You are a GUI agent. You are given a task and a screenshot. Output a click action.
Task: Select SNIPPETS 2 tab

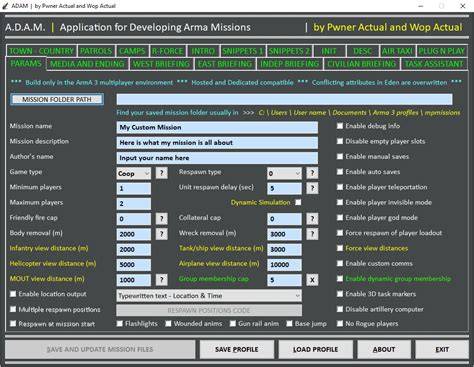pos(289,51)
